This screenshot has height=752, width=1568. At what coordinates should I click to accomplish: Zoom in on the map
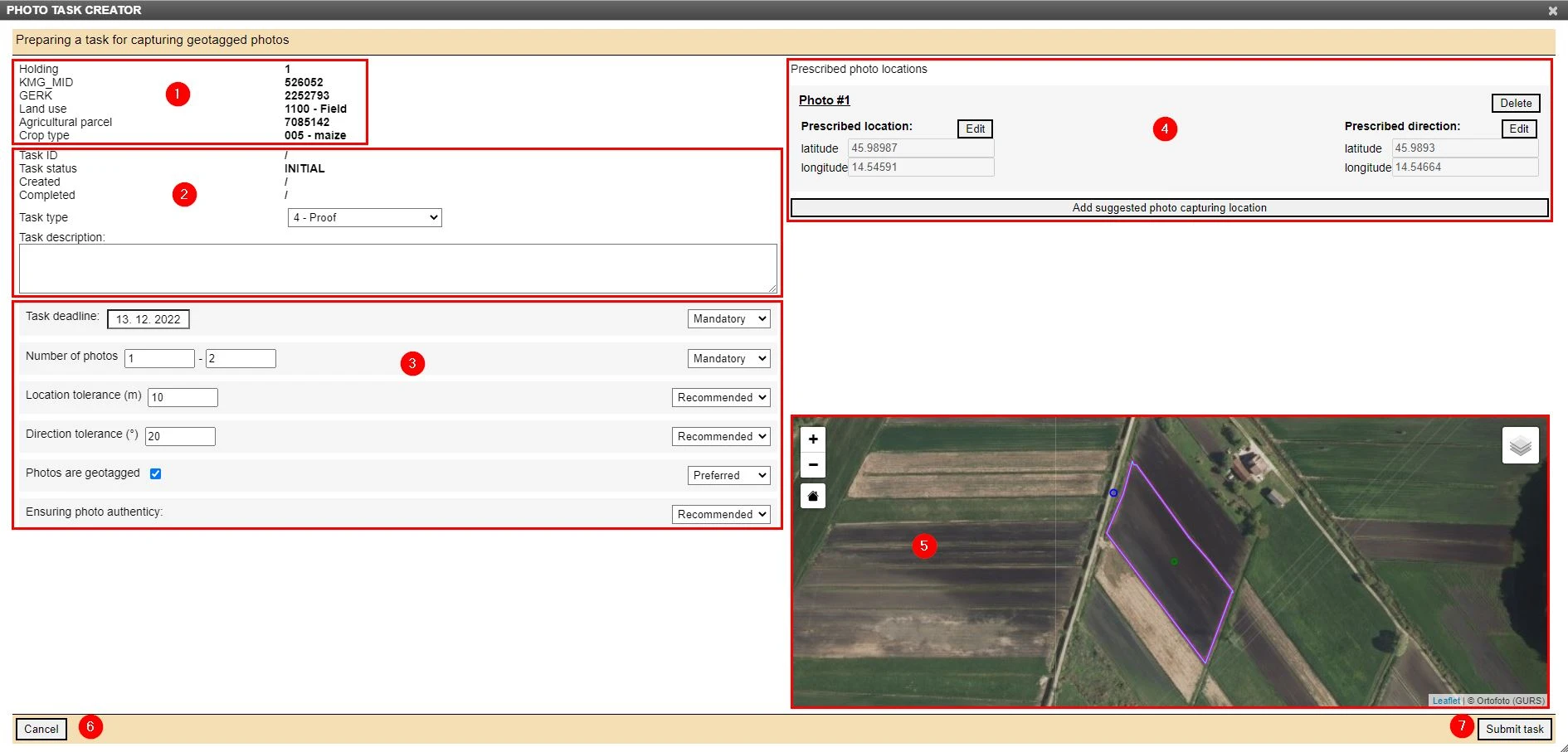coord(813,439)
